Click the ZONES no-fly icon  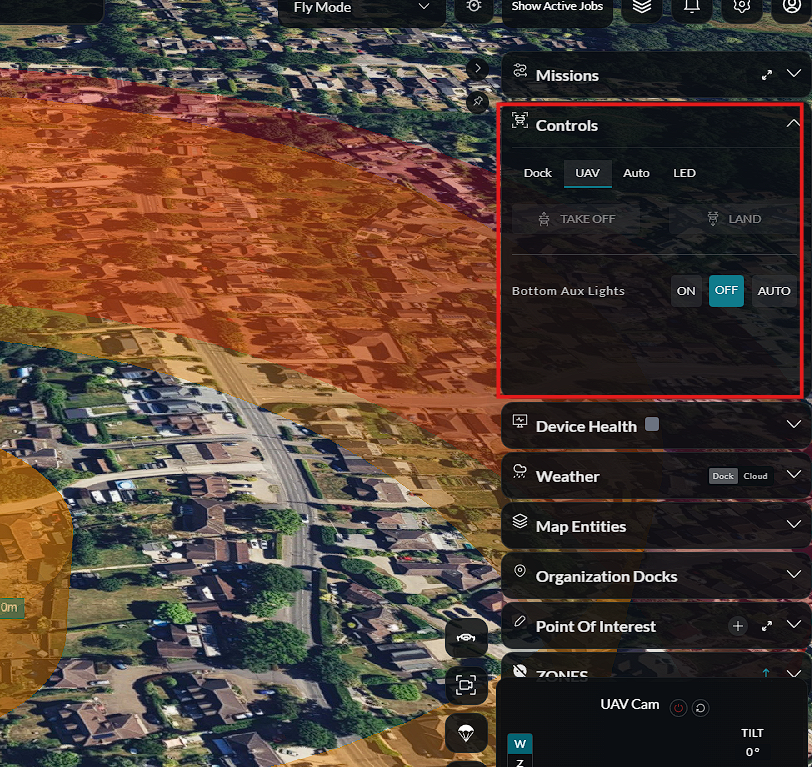[x=520, y=671]
